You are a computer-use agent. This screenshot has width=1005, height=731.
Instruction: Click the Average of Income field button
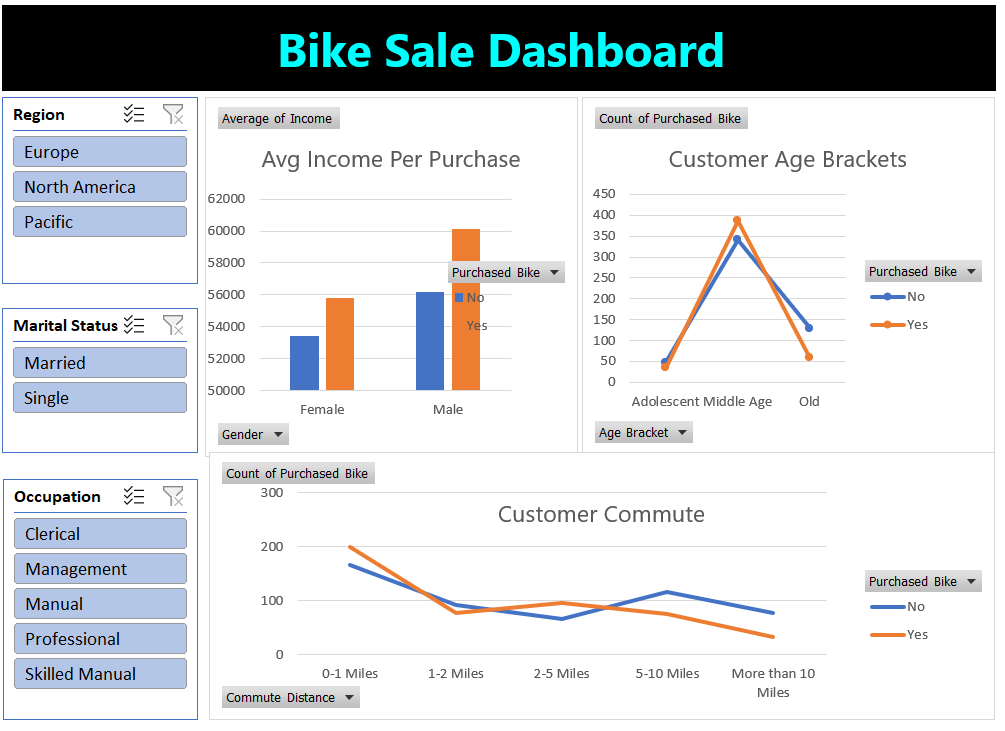coord(278,118)
